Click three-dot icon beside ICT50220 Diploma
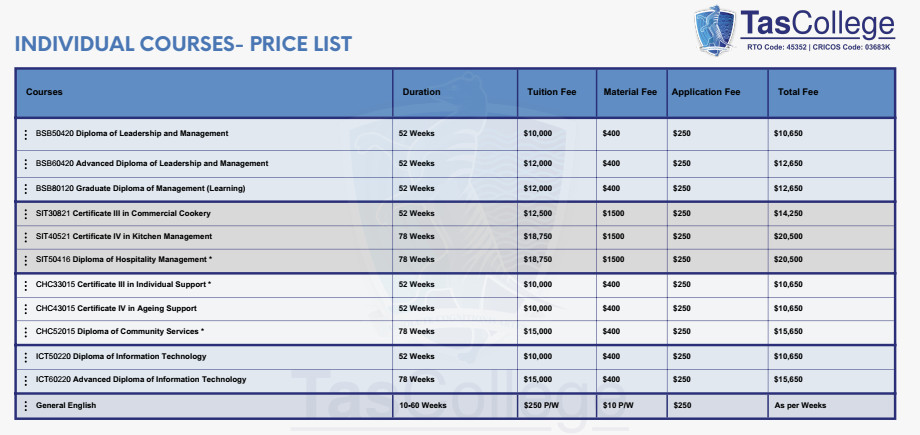This screenshot has height=435, width=920. click(x=26, y=357)
